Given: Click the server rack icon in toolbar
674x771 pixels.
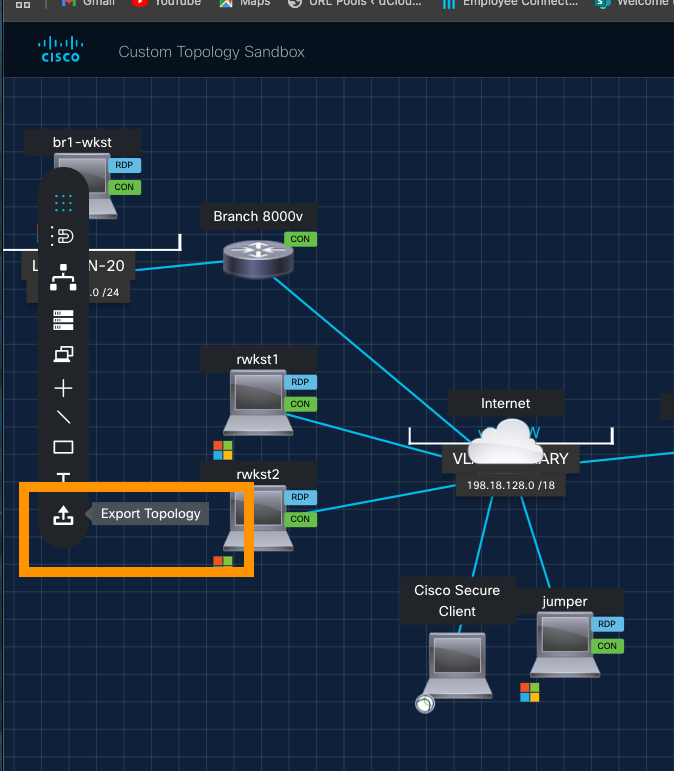Looking at the screenshot, I should [63, 319].
